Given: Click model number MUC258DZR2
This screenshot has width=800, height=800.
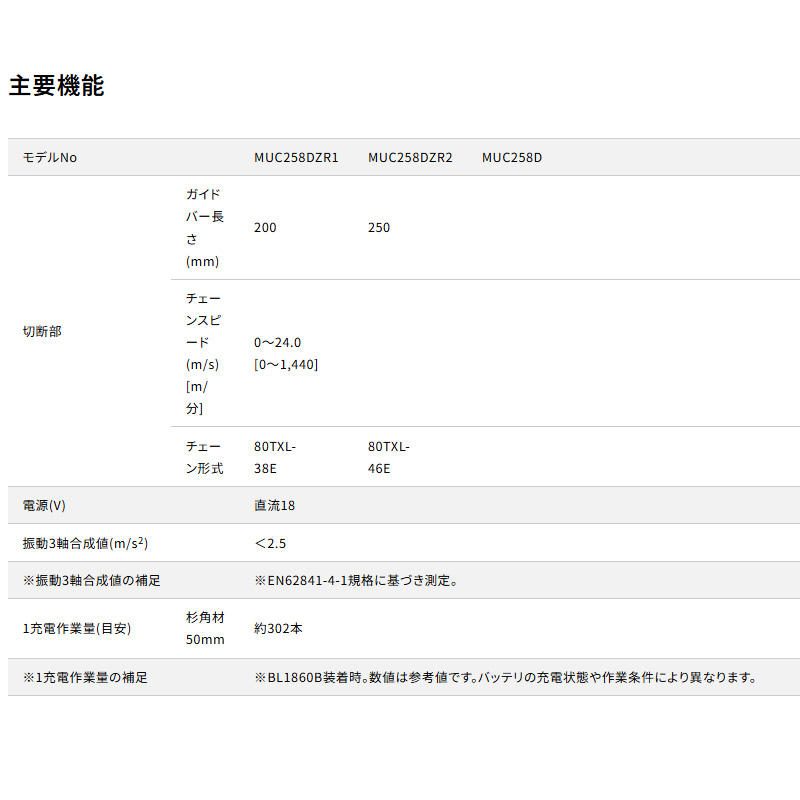Looking at the screenshot, I should [x=410, y=158].
